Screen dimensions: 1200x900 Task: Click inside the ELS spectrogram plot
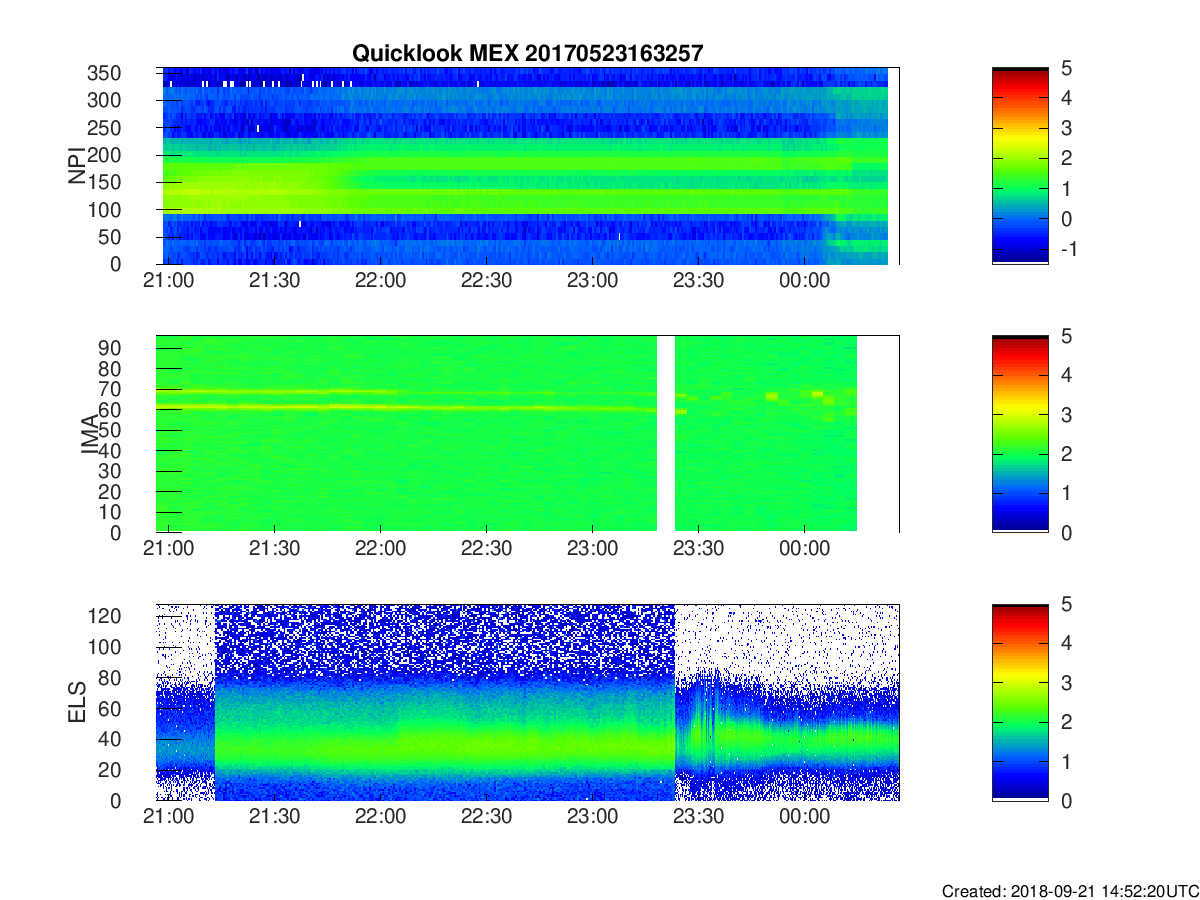click(x=527, y=702)
